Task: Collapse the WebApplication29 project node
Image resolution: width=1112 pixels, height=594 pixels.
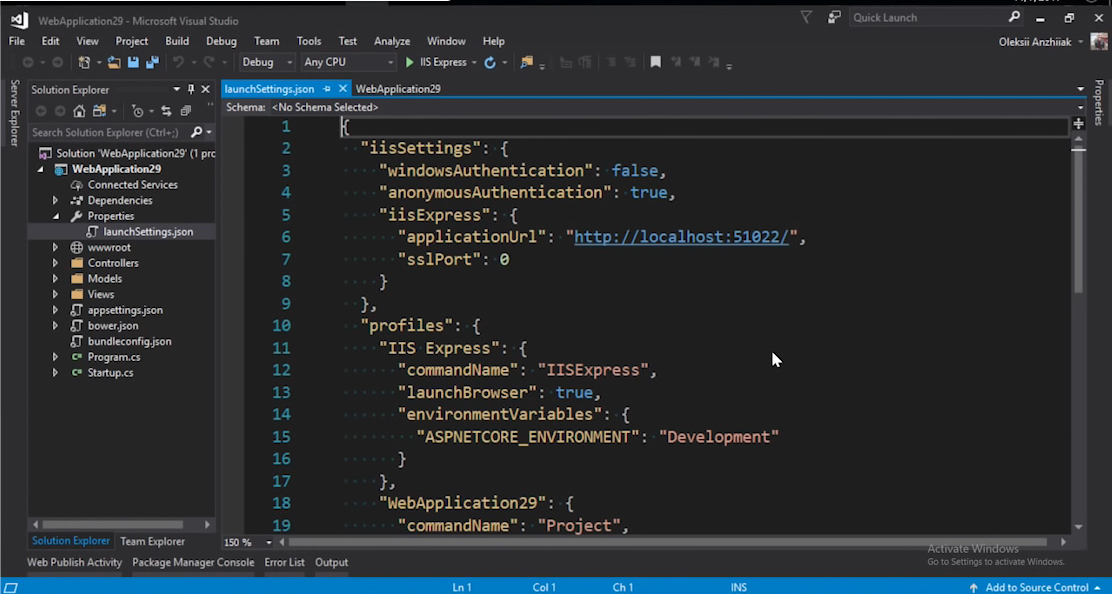Action: pos(40,169)
